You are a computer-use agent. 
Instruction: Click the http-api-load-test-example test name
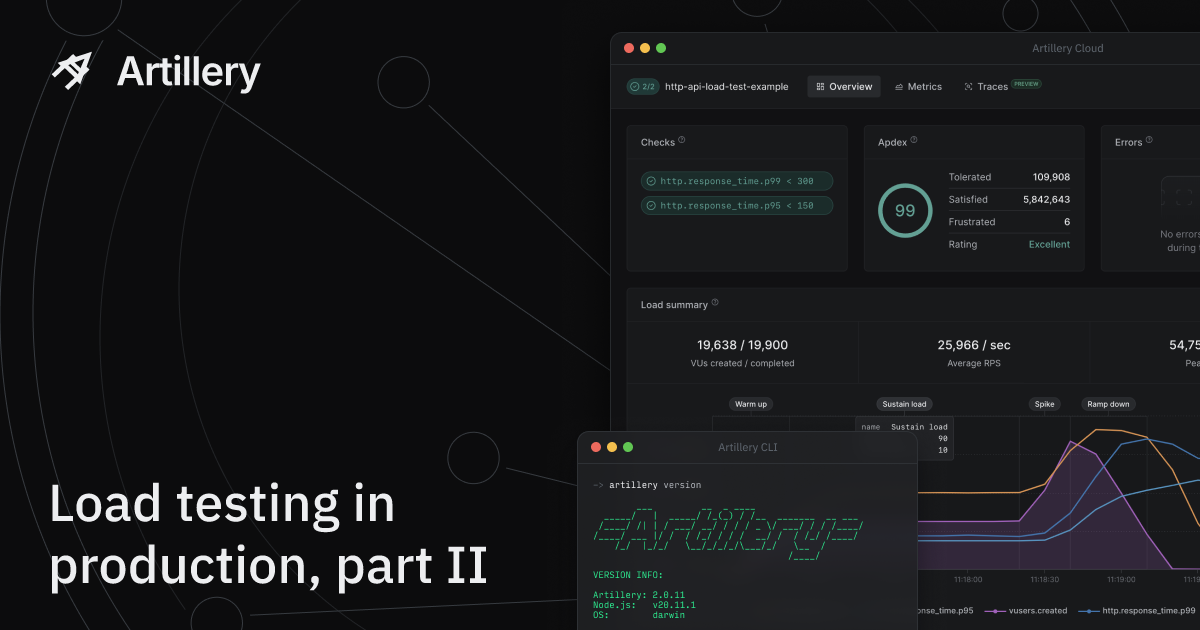point(726,87)
